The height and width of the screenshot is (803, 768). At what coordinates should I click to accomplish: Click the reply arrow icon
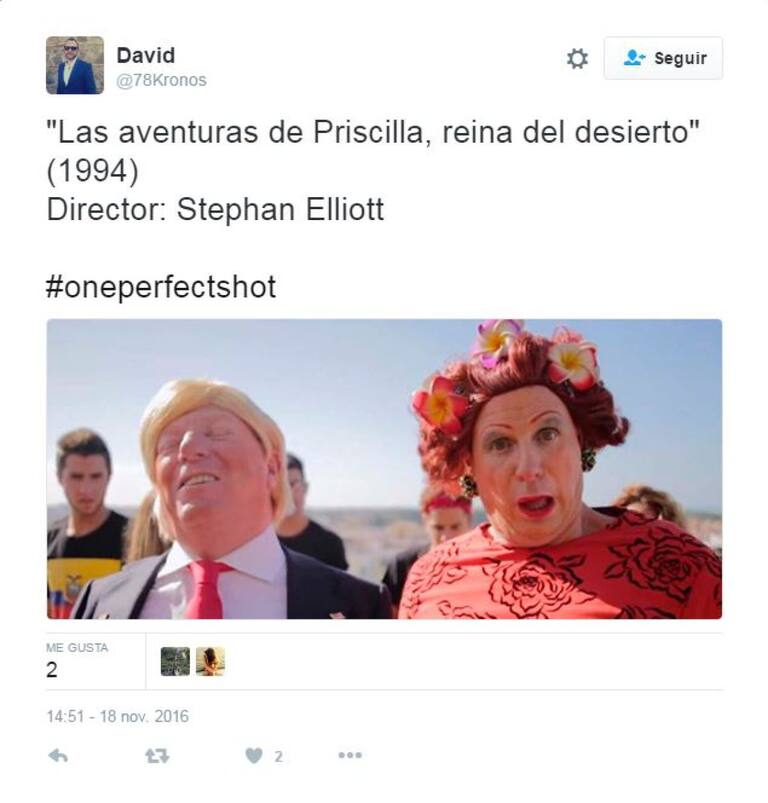(x=58, y=756)
